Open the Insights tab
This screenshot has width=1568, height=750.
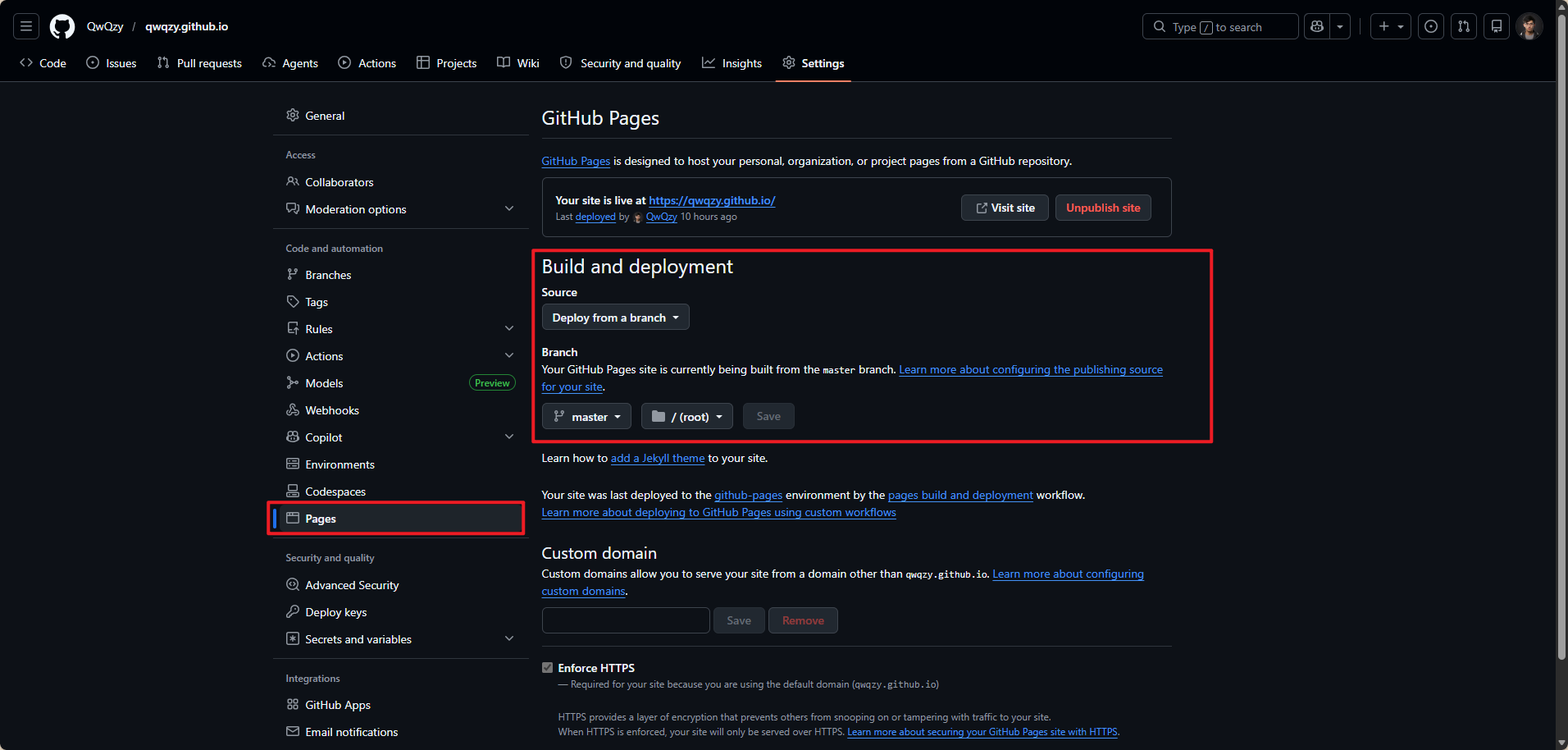(x=732, y=63)
